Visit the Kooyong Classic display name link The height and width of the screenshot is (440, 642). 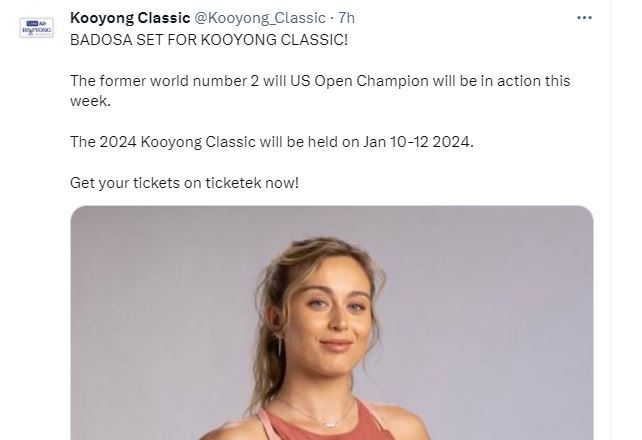pyautogui.click(x=130, y=18)
